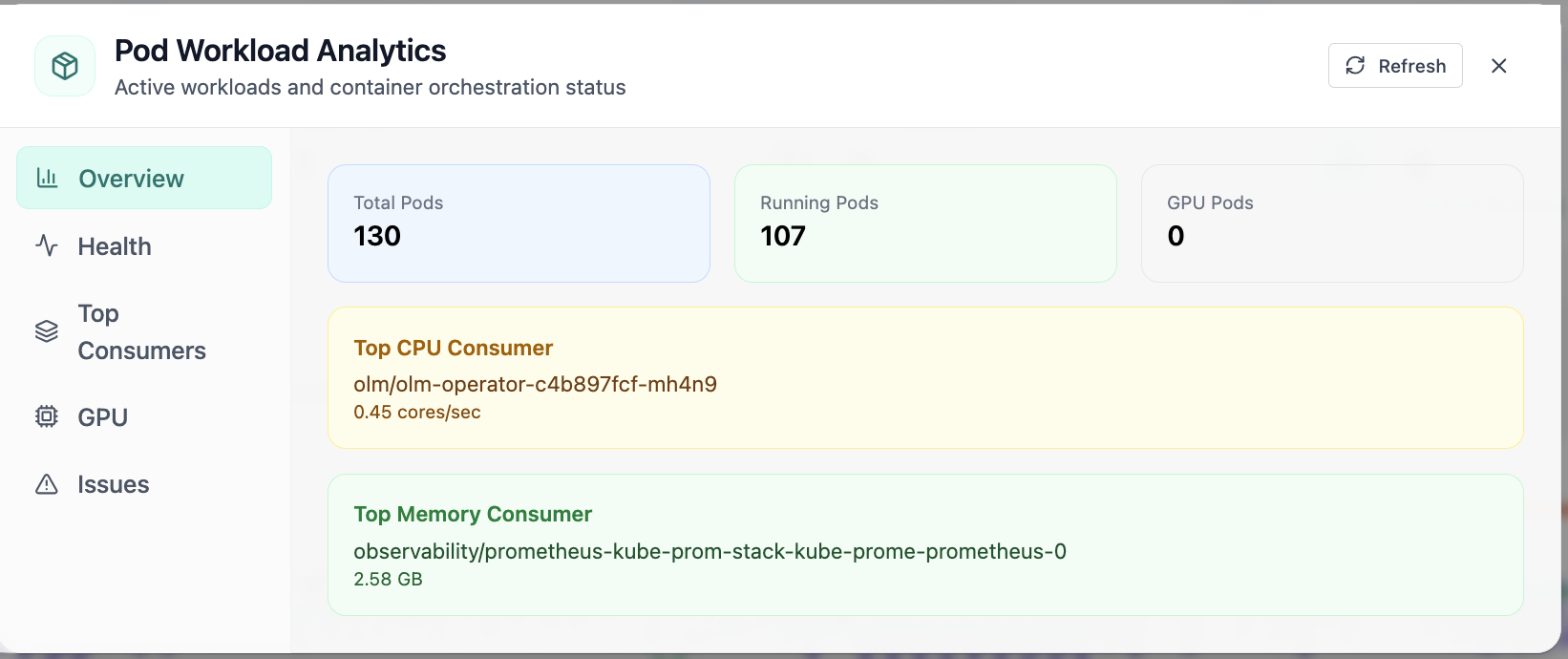The width and height of the screenshot is (1568, 659).
Task: Go to the GPU tab
Action: pyautogui.click(x=144, y=416)
